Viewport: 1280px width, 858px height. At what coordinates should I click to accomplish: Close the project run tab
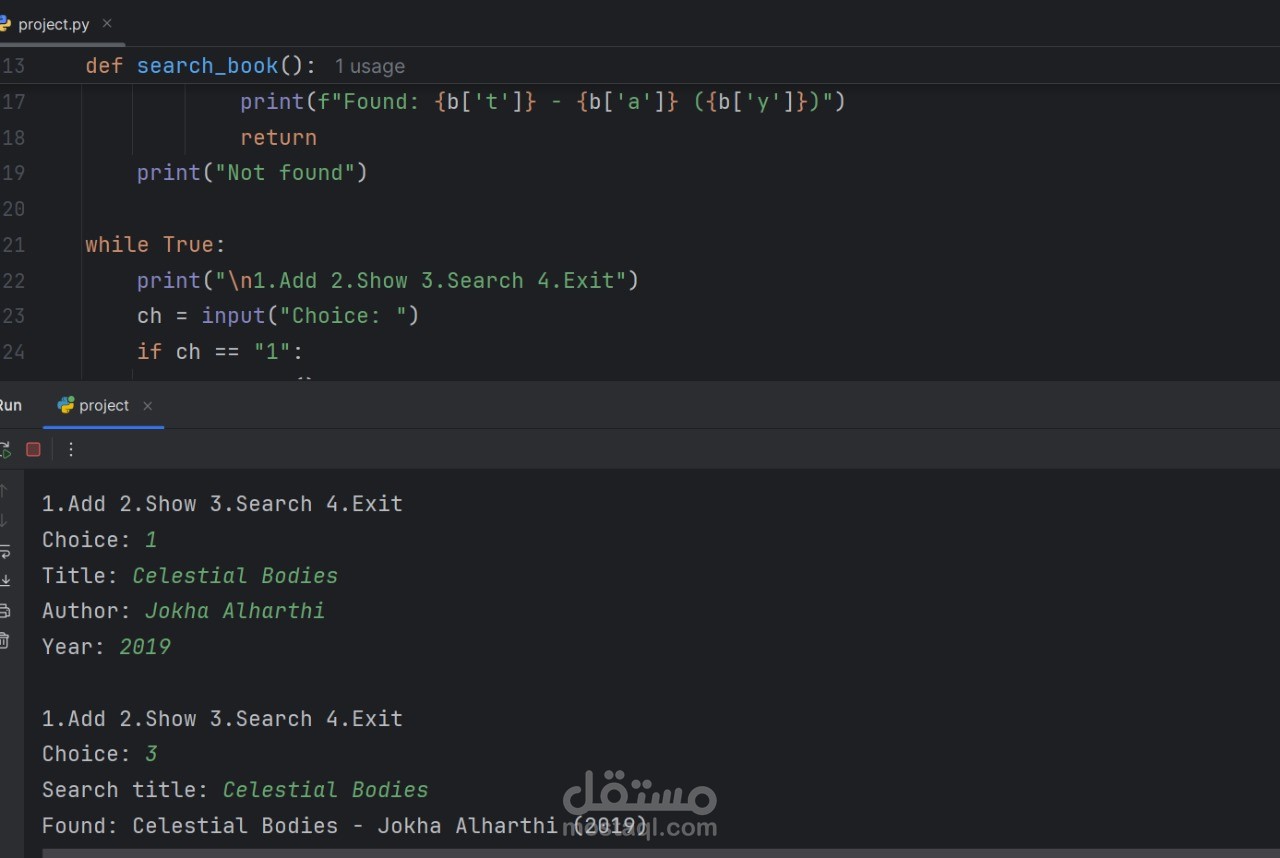pos(147,406)
